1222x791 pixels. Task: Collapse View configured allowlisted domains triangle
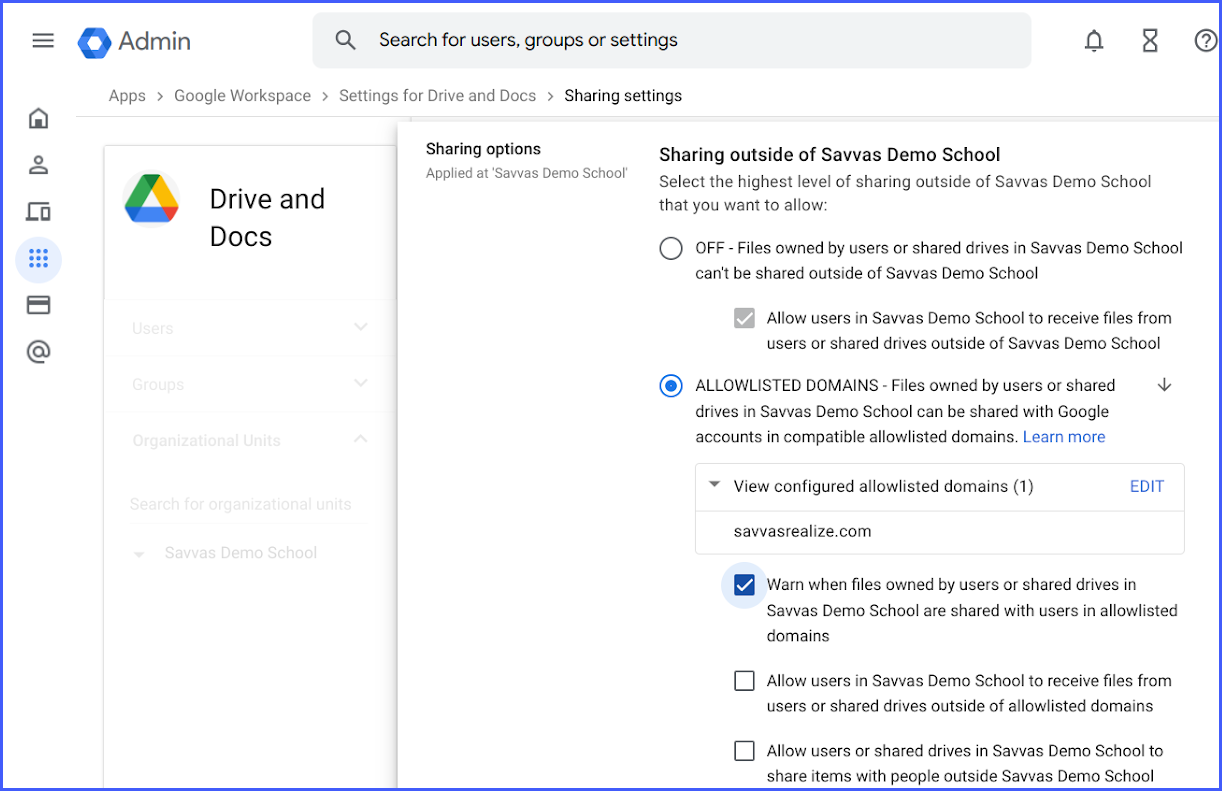point(714,485)
